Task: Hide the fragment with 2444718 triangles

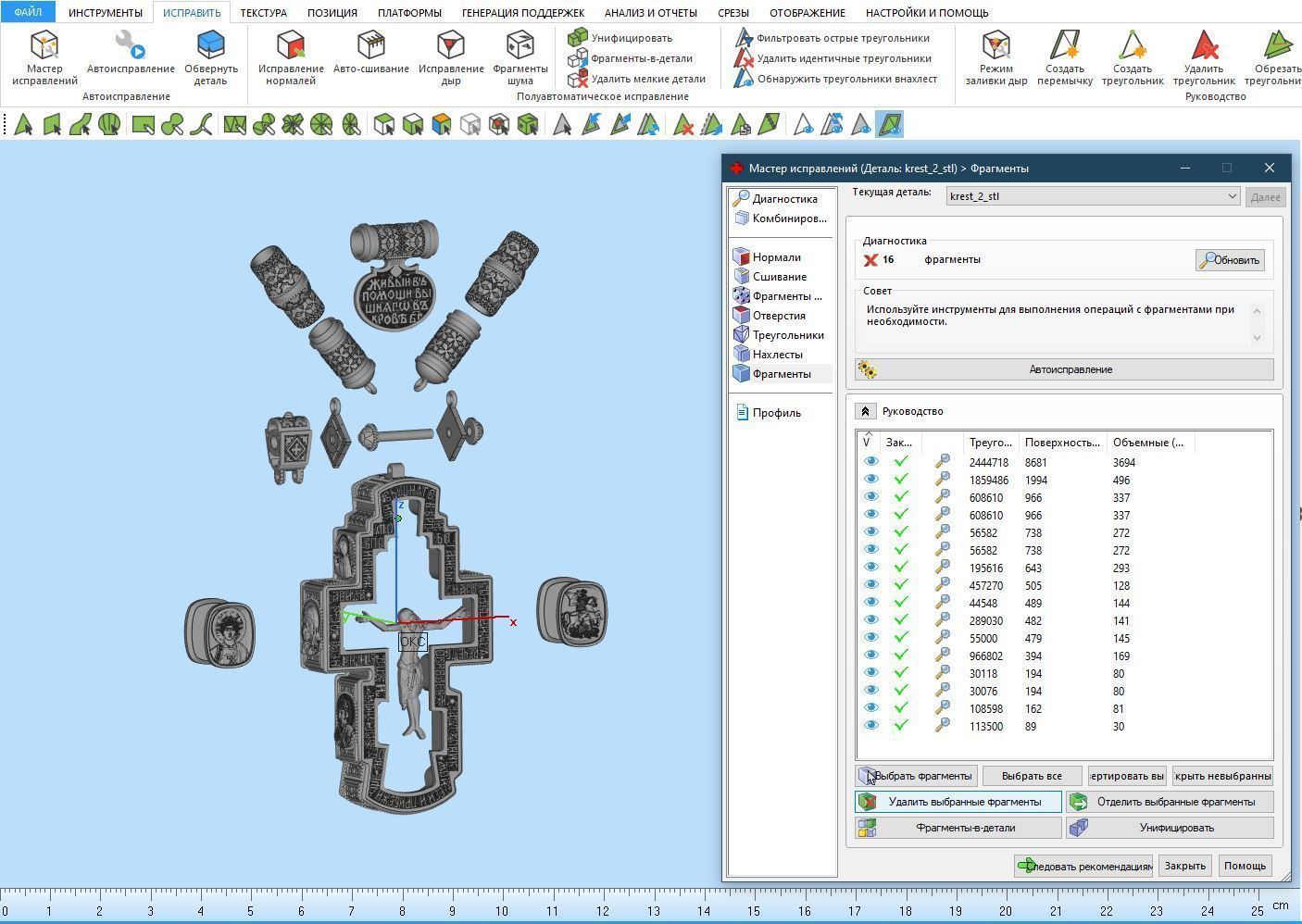Action: point(870,462)
